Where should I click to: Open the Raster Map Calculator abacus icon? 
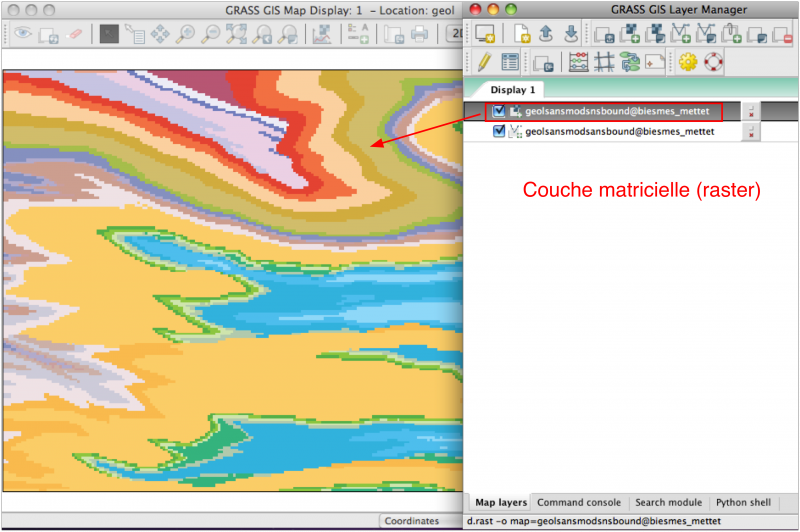[x=578, y=62]
